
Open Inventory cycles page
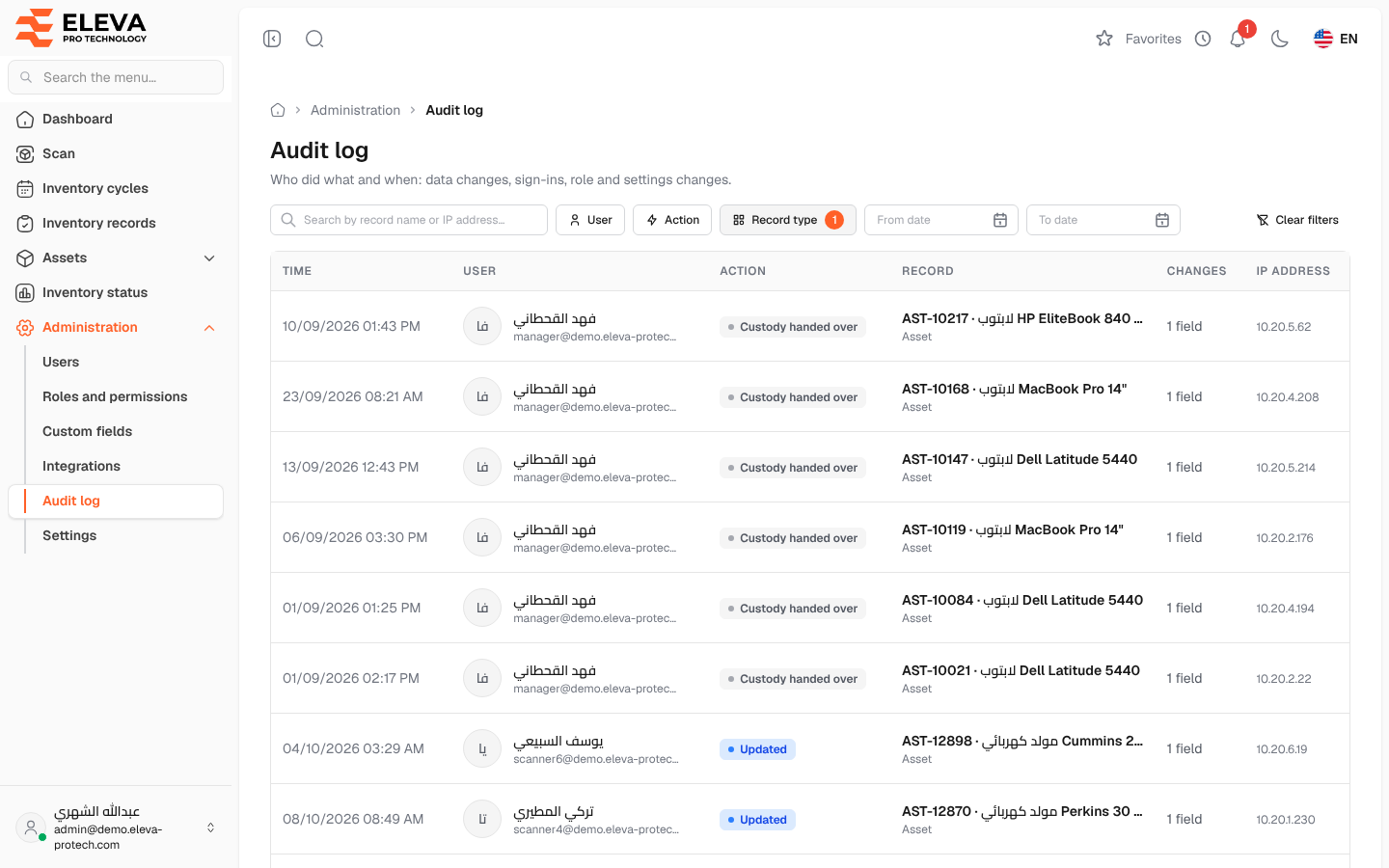pos(116,188)
